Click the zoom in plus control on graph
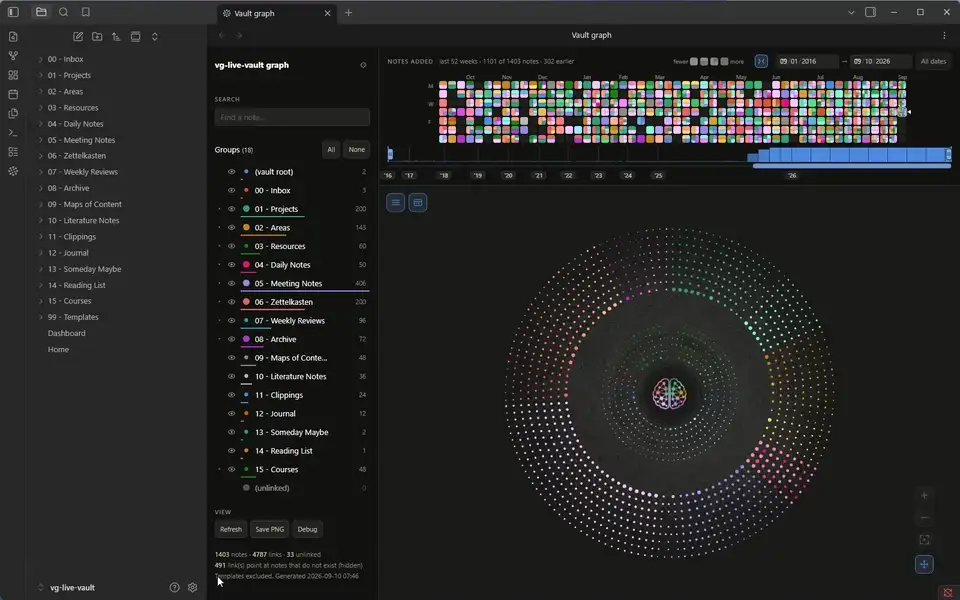 point(924,495)
